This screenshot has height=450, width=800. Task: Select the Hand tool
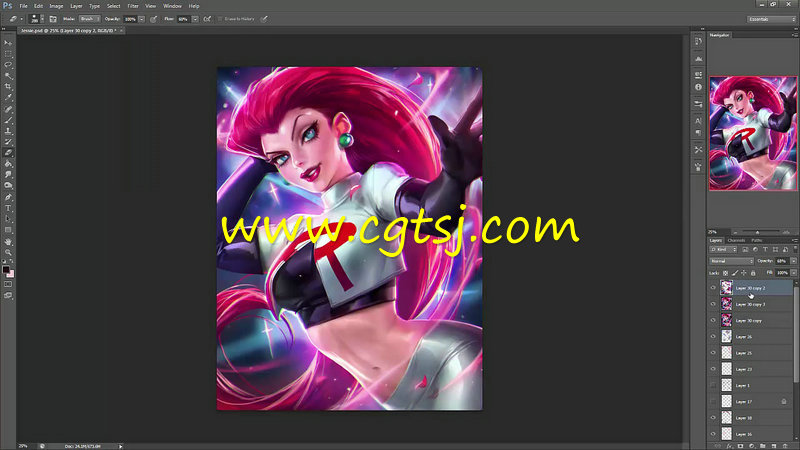[8, 241]
